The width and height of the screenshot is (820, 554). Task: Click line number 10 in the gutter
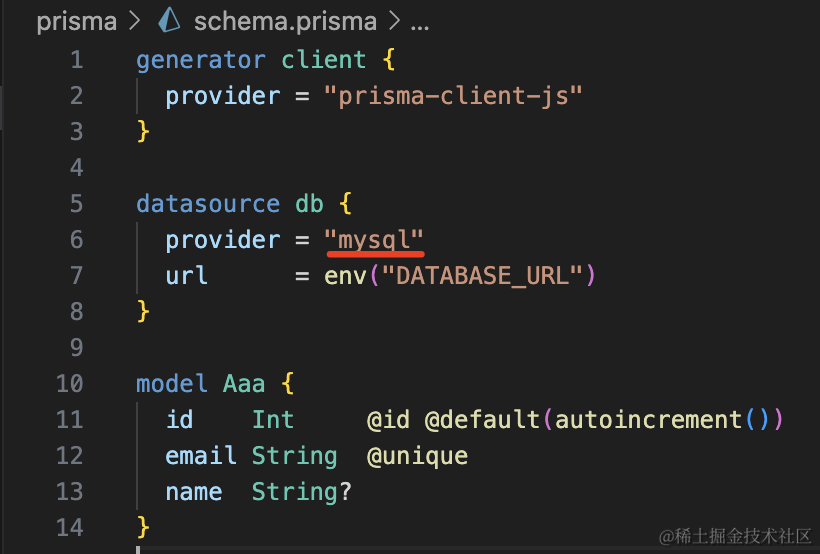(70, 384)
